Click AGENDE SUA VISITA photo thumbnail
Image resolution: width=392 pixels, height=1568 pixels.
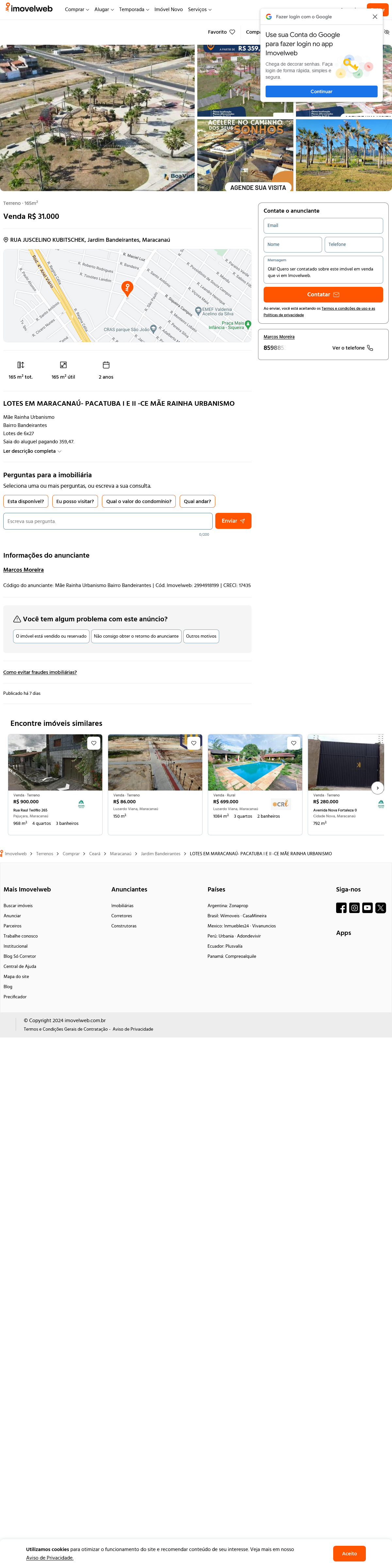coord(245,155)
